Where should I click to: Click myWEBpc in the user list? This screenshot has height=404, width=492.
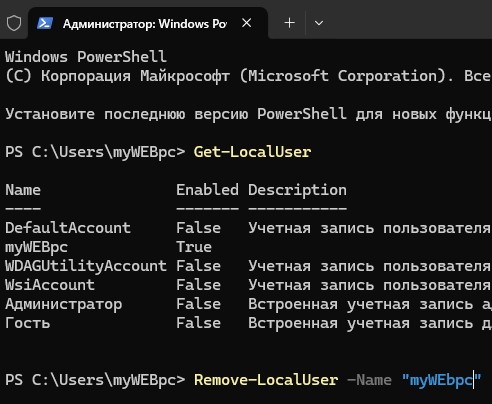point(36,247)
